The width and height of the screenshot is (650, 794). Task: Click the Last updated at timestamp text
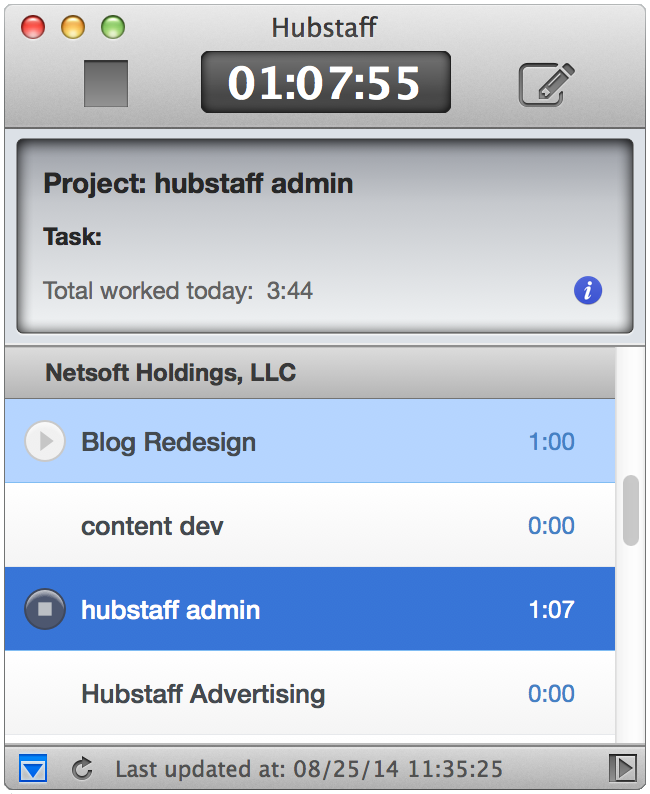(x=309, y=769)
